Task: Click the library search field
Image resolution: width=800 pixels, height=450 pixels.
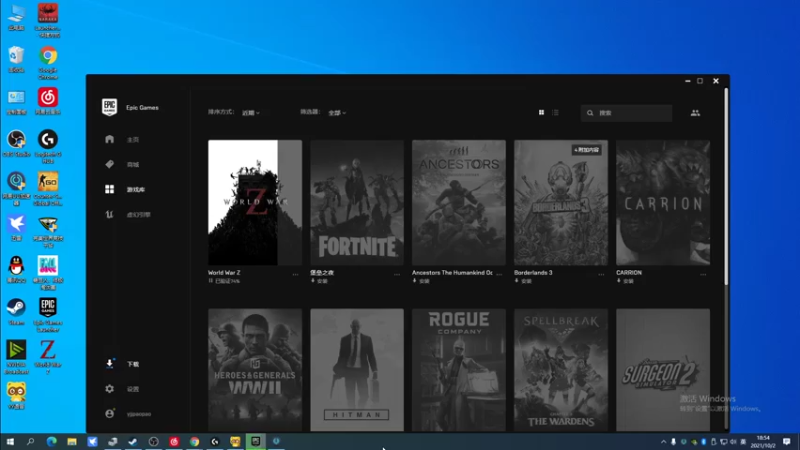Action: click(x=626, y=113)
